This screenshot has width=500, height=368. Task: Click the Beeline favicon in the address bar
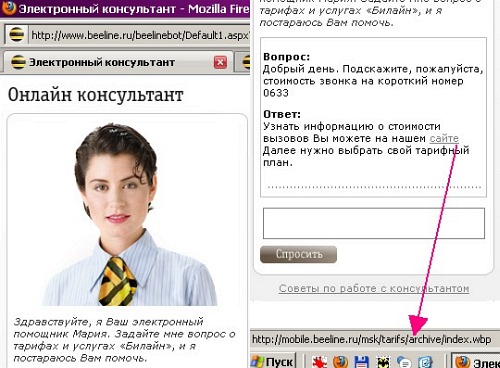pos(16,35)
